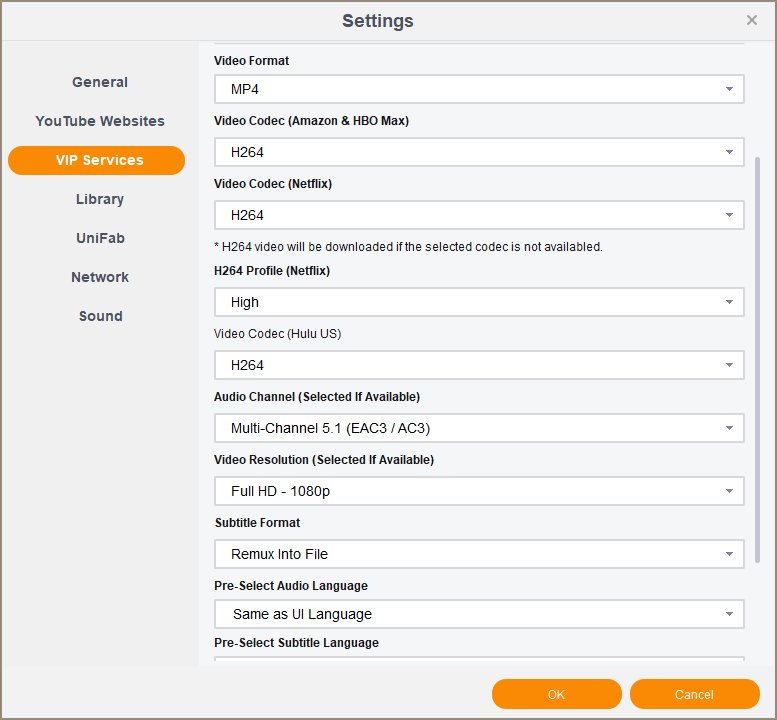Open the Video Format dropdown showing MP4
Screen dimensions: 777x720
pos(479,89)
